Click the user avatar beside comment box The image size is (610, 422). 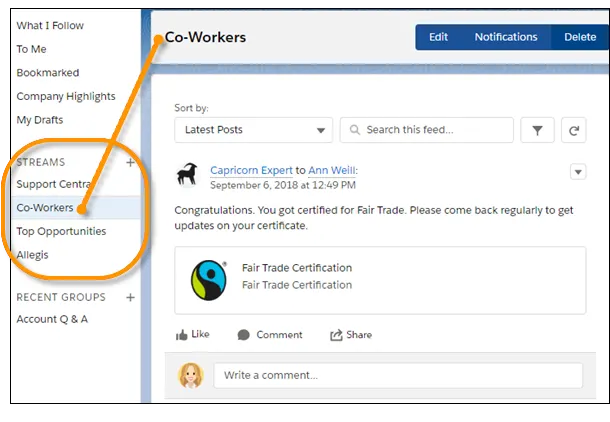(191, 376)
